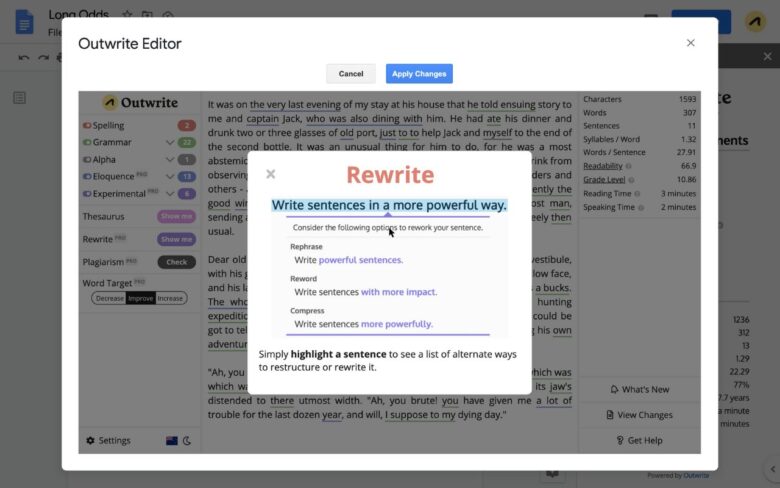The height and width of the screenshot is (488, 780).
Task: Toggle dark mode moon icon
Action: [187, 441]
